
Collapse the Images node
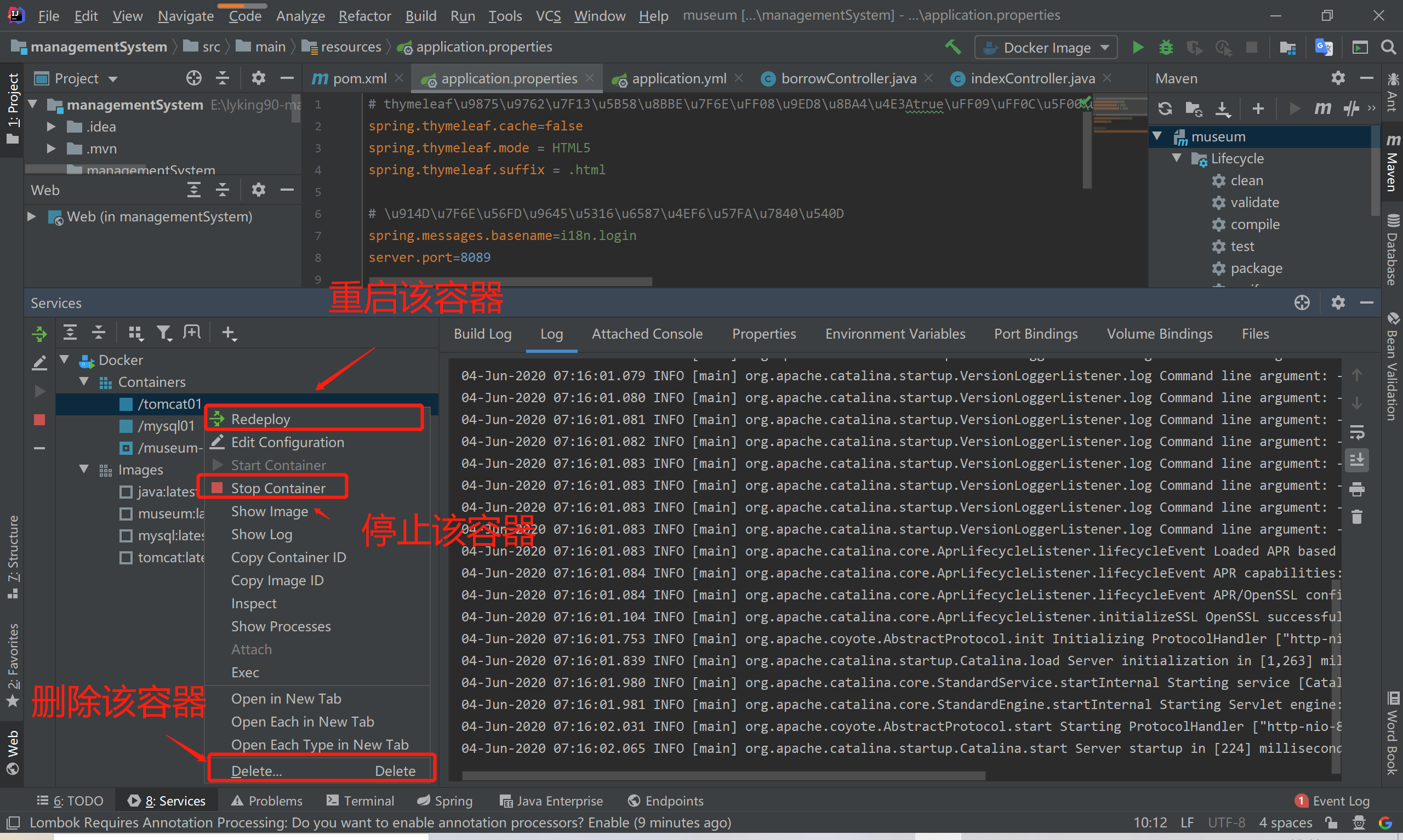pos(84,468)
